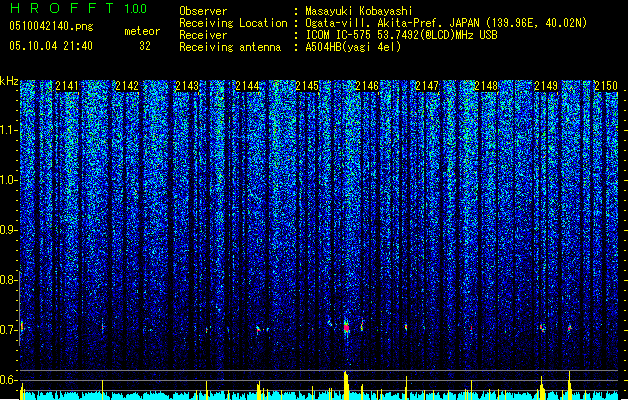Click the 2146 time marker
Image resolution: width=629 pixels, height=400 pixels.
tap(367, 86)
